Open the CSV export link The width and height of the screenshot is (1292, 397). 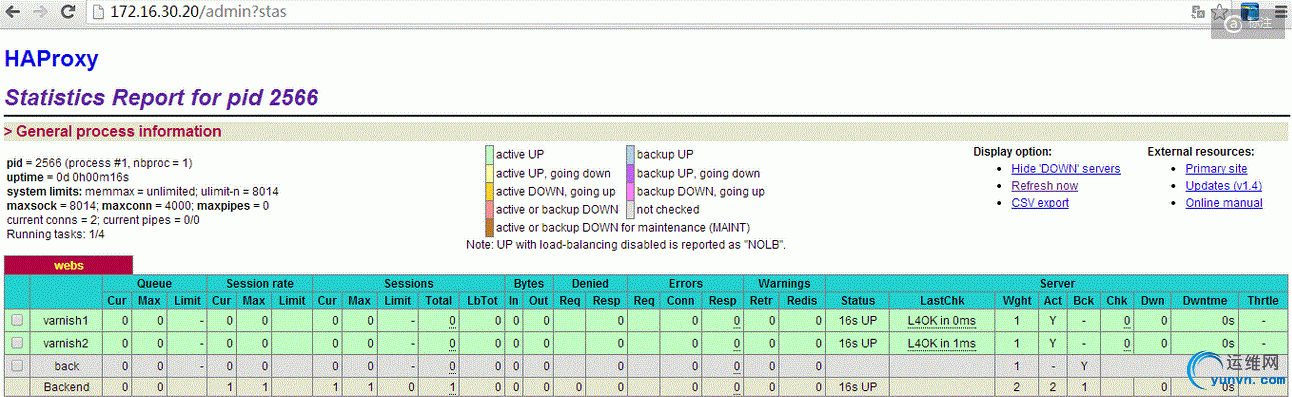click(x=1040, y=203)
